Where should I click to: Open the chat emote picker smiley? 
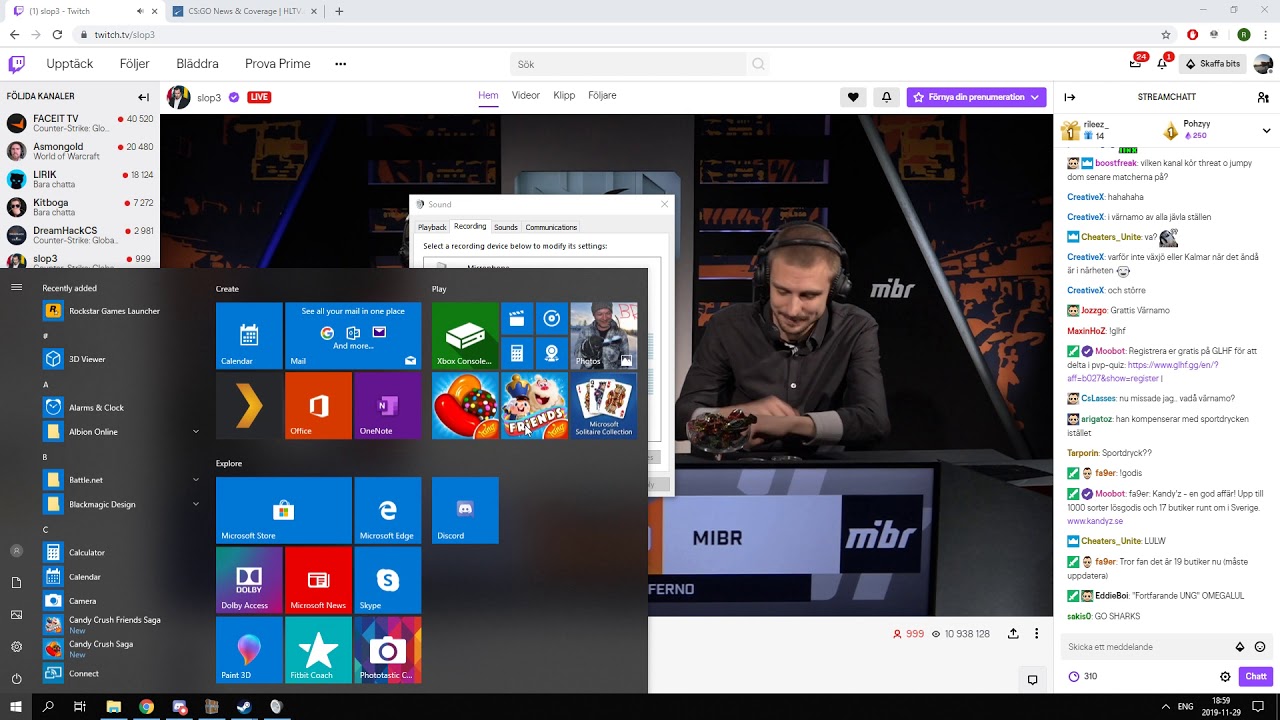pos(1260,647)
